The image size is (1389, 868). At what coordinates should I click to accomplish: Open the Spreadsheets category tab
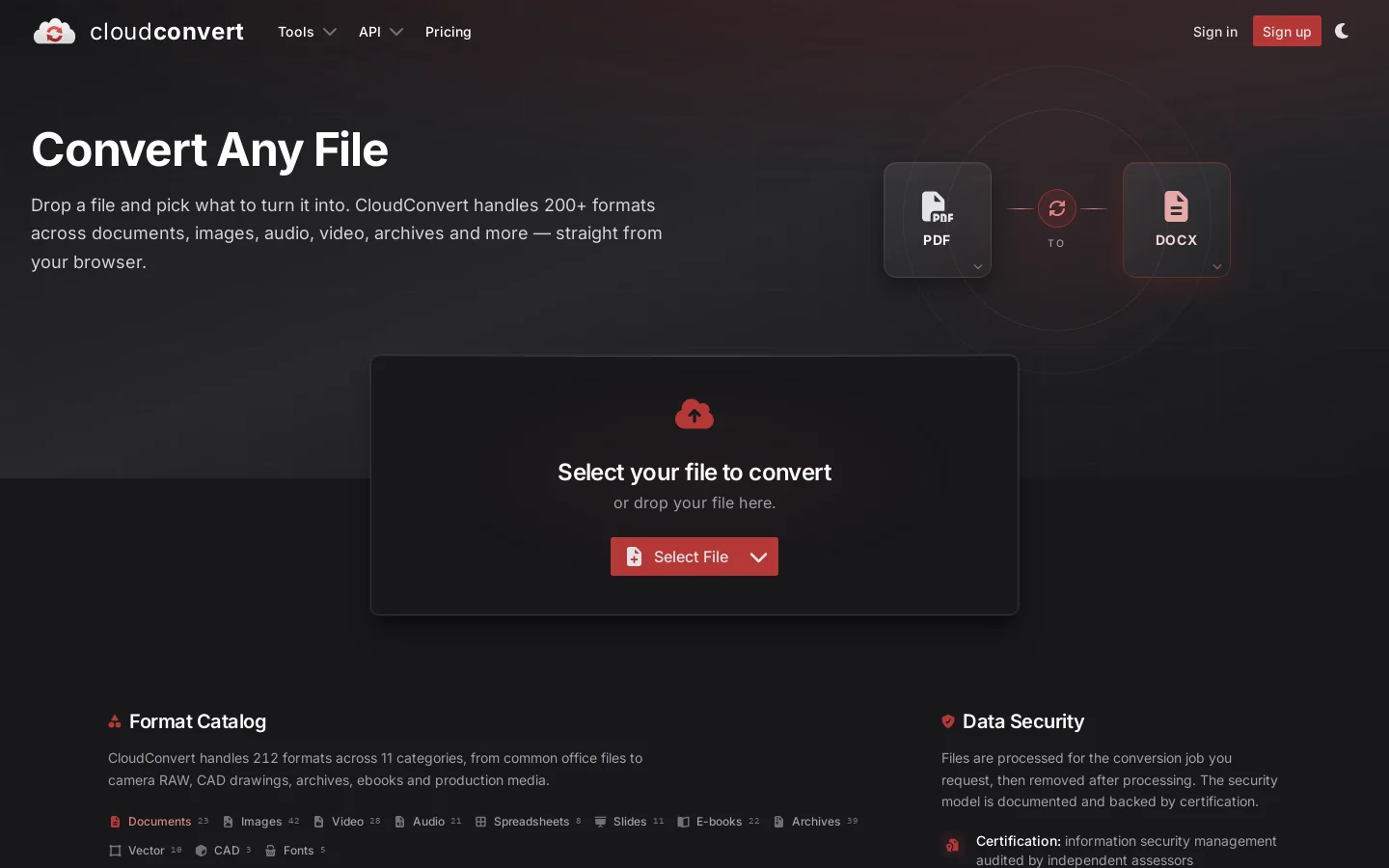tap(528, 822)
